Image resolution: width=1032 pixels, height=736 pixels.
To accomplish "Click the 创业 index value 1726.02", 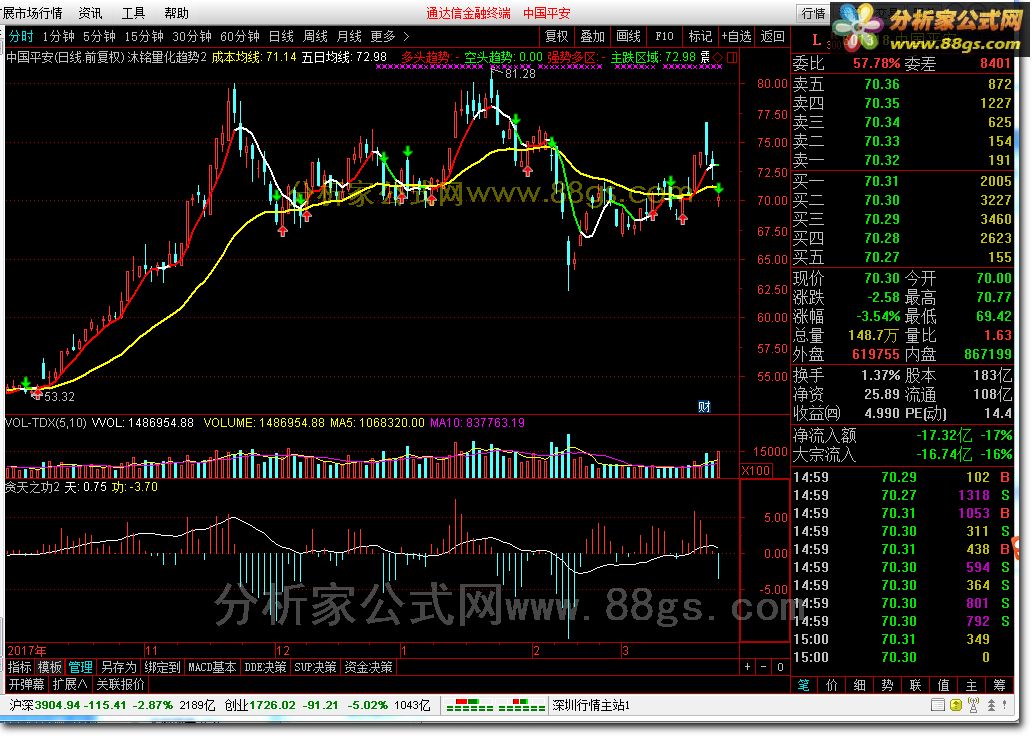I will coord(272,705).
